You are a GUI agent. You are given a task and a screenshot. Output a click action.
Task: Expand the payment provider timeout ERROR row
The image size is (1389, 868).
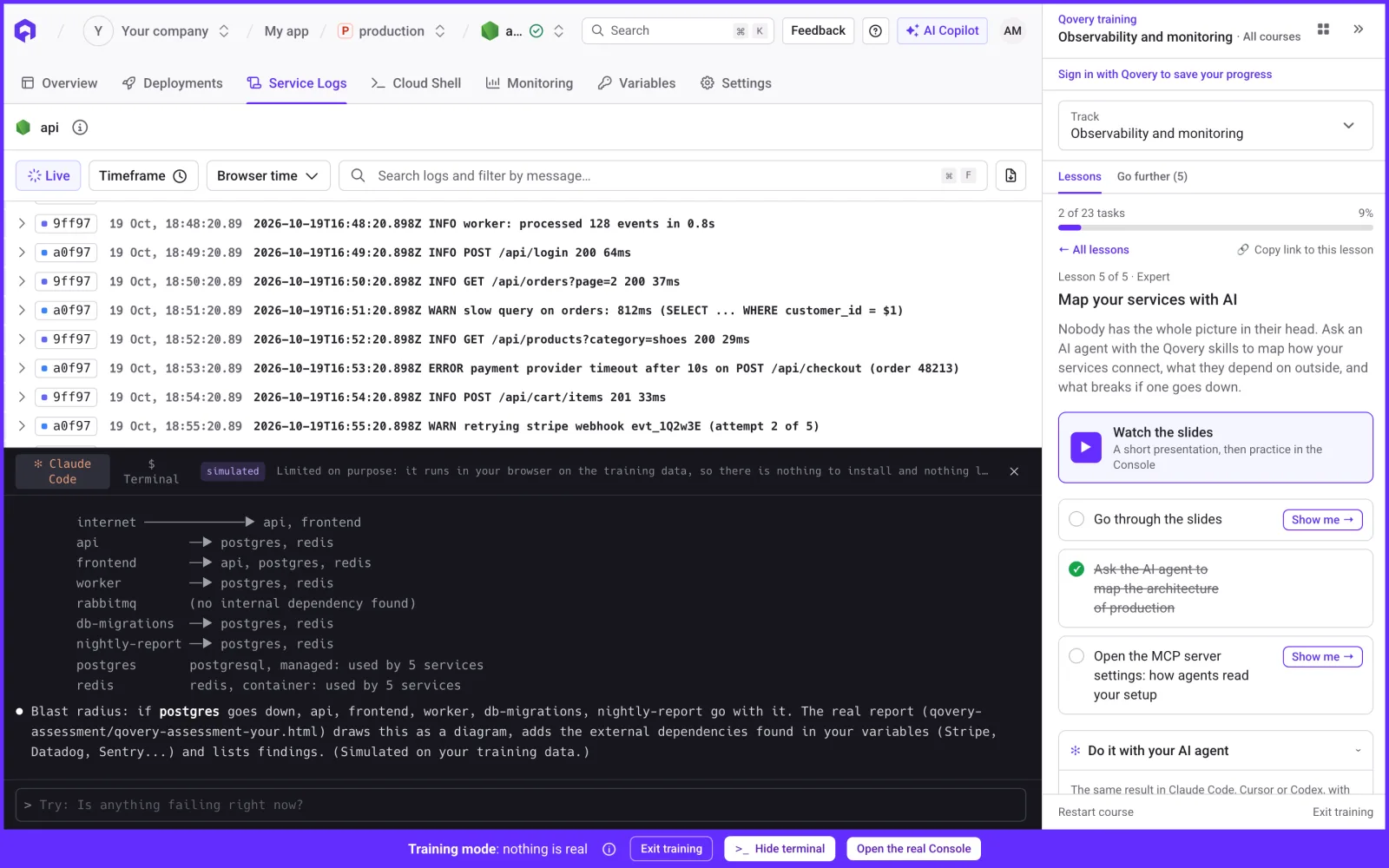pos(22,368)
